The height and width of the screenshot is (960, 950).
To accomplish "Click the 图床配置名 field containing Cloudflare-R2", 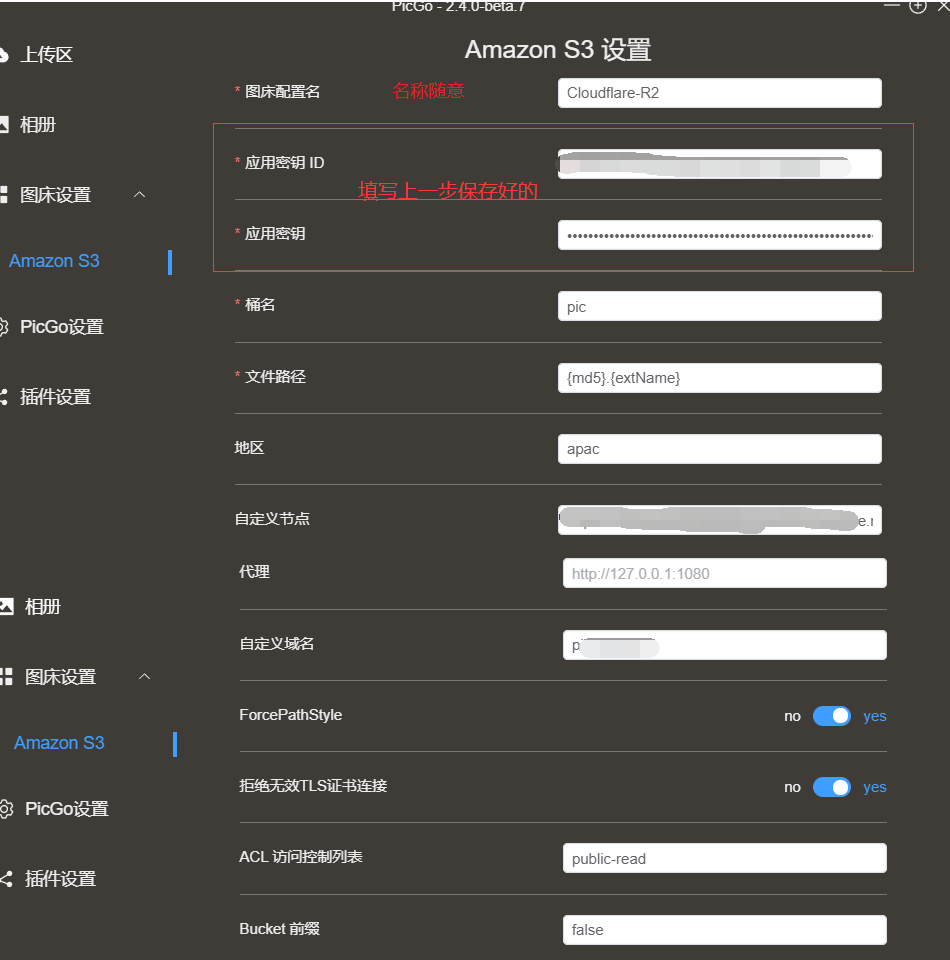I will (719, 93).
